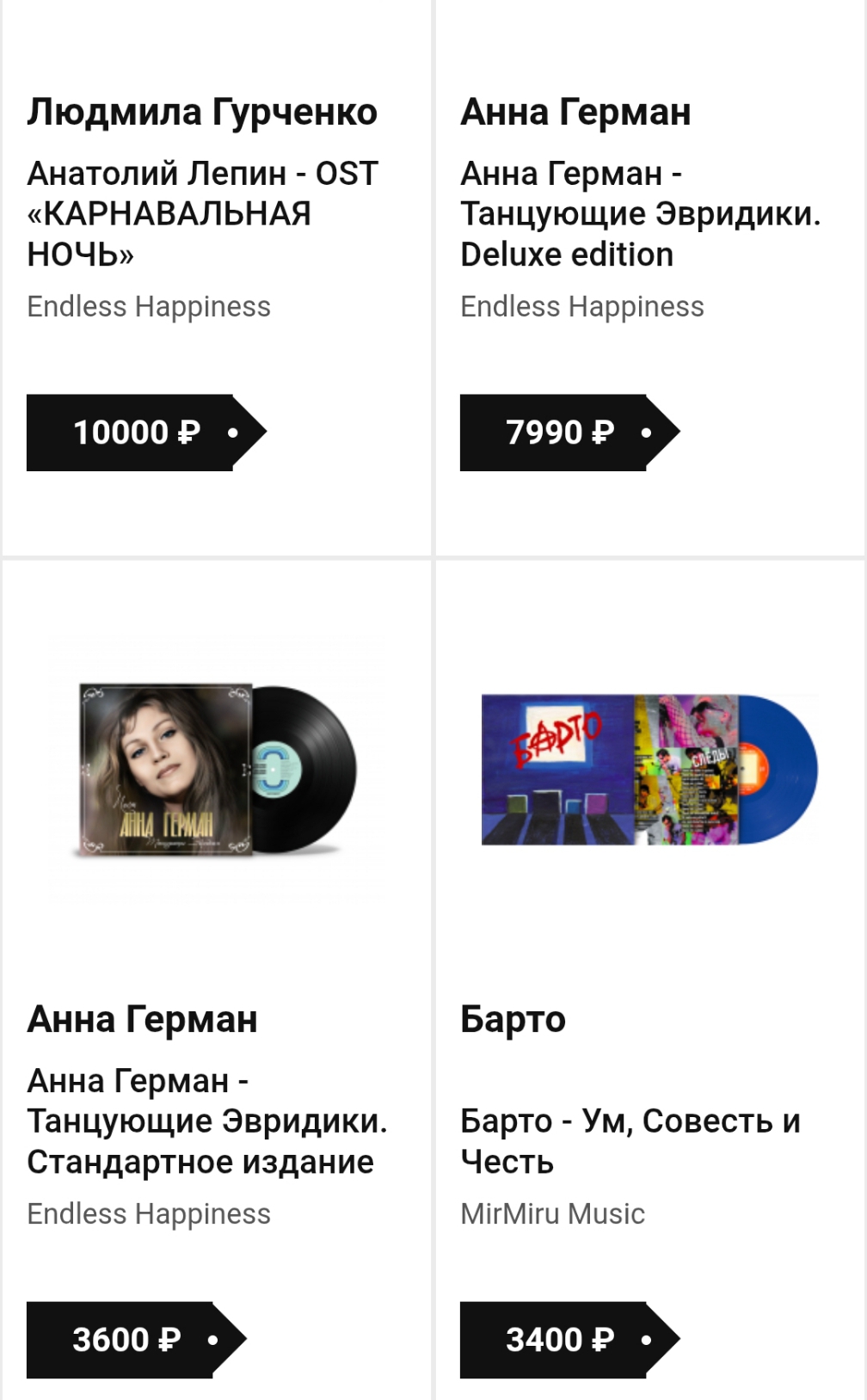Open Барто artist name link
Viewport: 867px width, 1400px height.
coord(513,1020)
